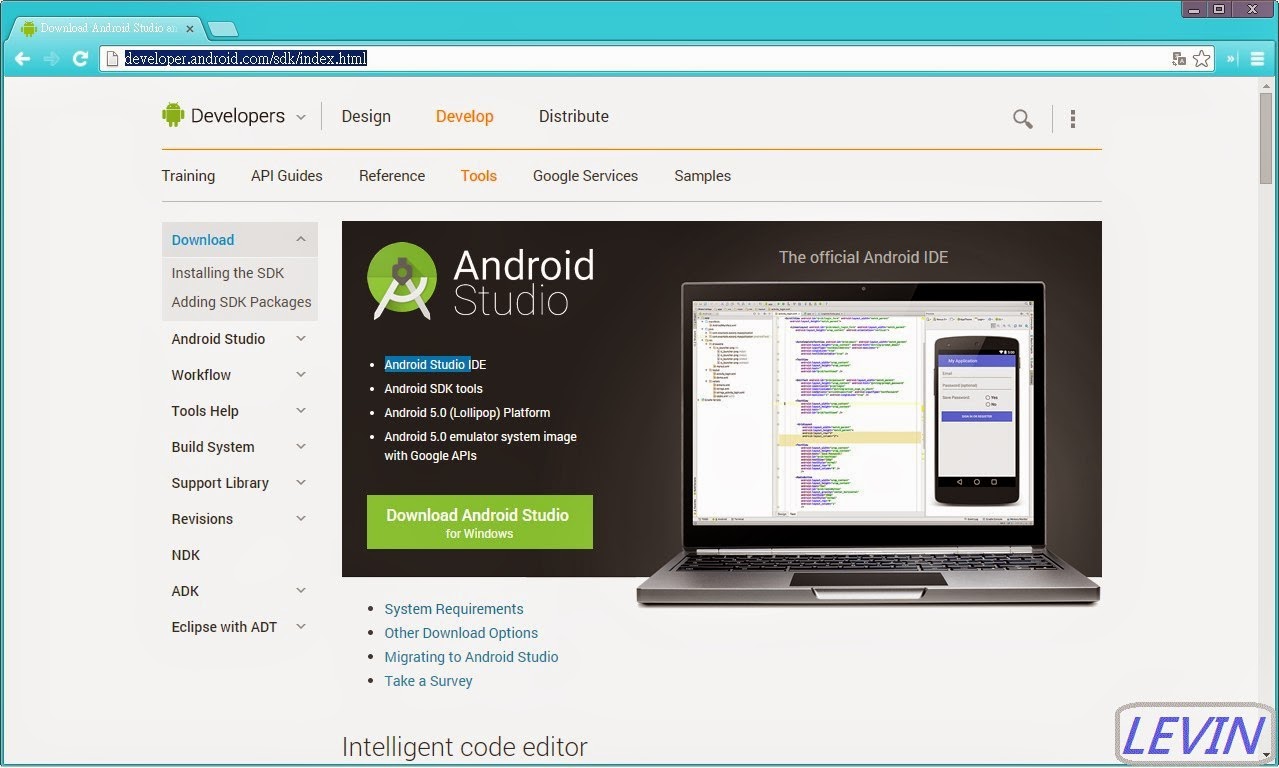Screen dimensions: 1279x768
Task: Click the browser back arrow
Action: tap(22, 59)
